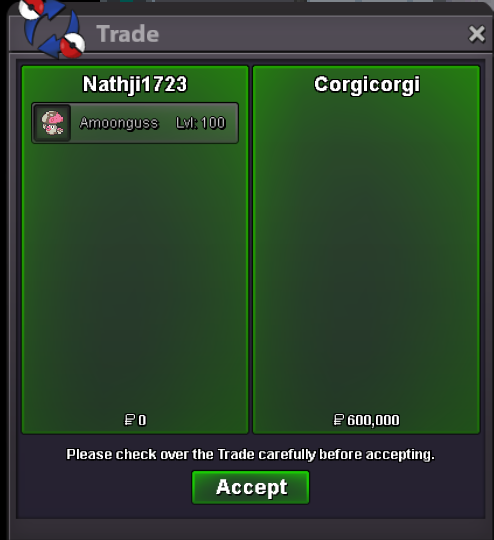This screenshot has height=540, width=494.
Task: Click the Lvl: 100 level text
Action: pos(200,123)
